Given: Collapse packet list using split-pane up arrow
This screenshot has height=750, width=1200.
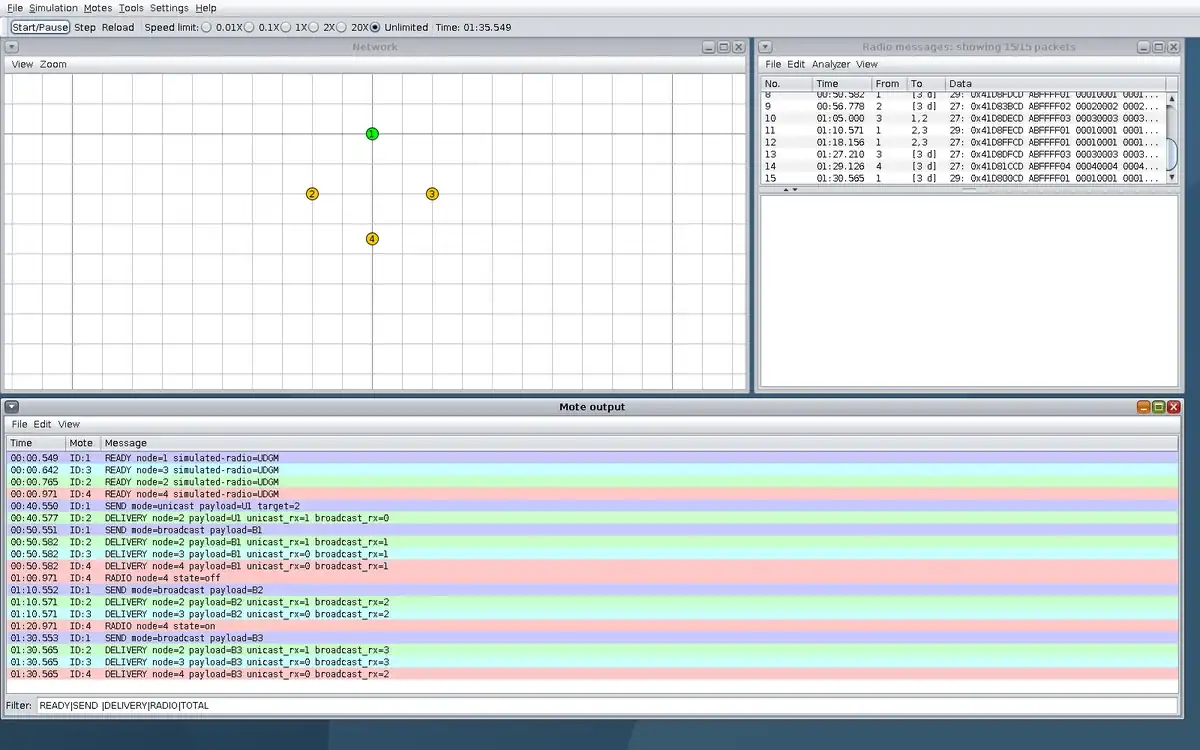Looking at the screenshot, I should click(785, 189).
